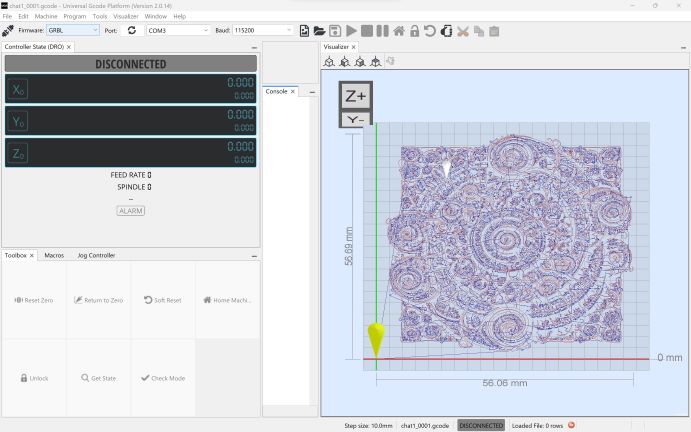Click the home machine toolbar icon

pos(399,31)
